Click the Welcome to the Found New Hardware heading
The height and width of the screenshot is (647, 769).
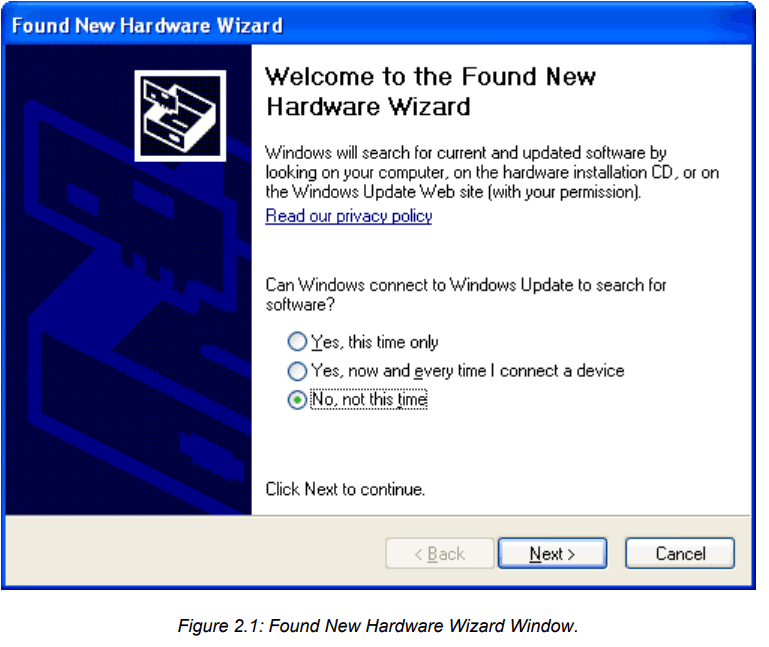click(431, 91)
